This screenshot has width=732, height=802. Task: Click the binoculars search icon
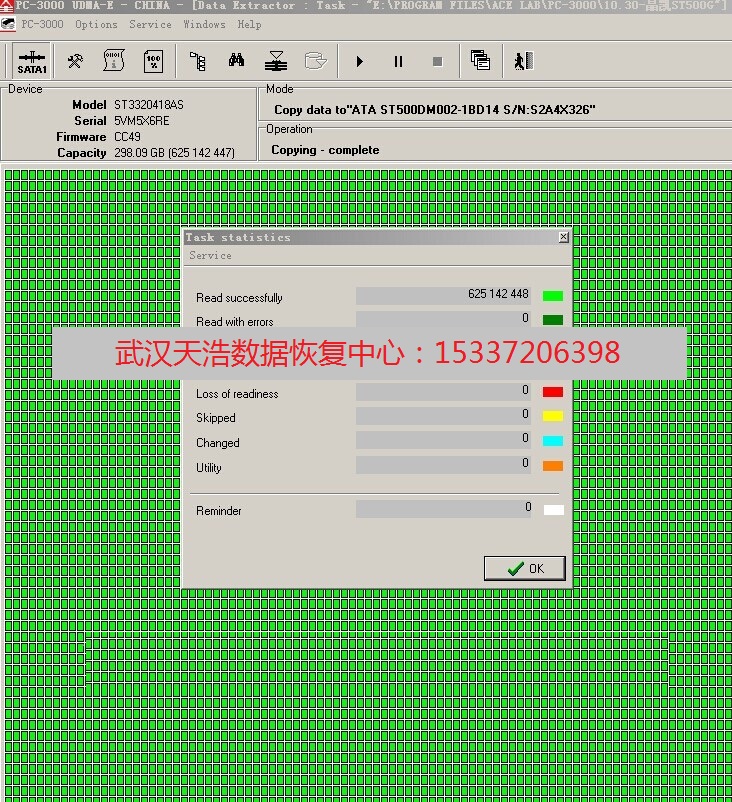click(236, 62)
